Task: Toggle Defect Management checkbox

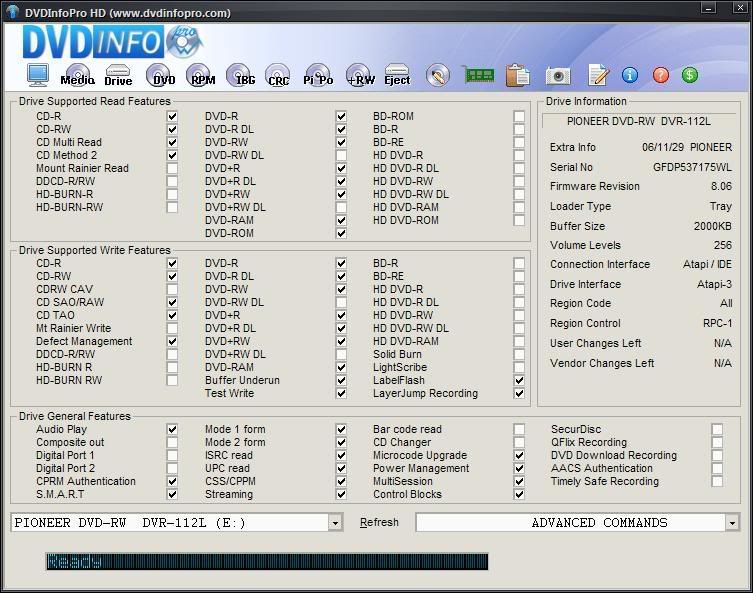Action: click(172, 341)
